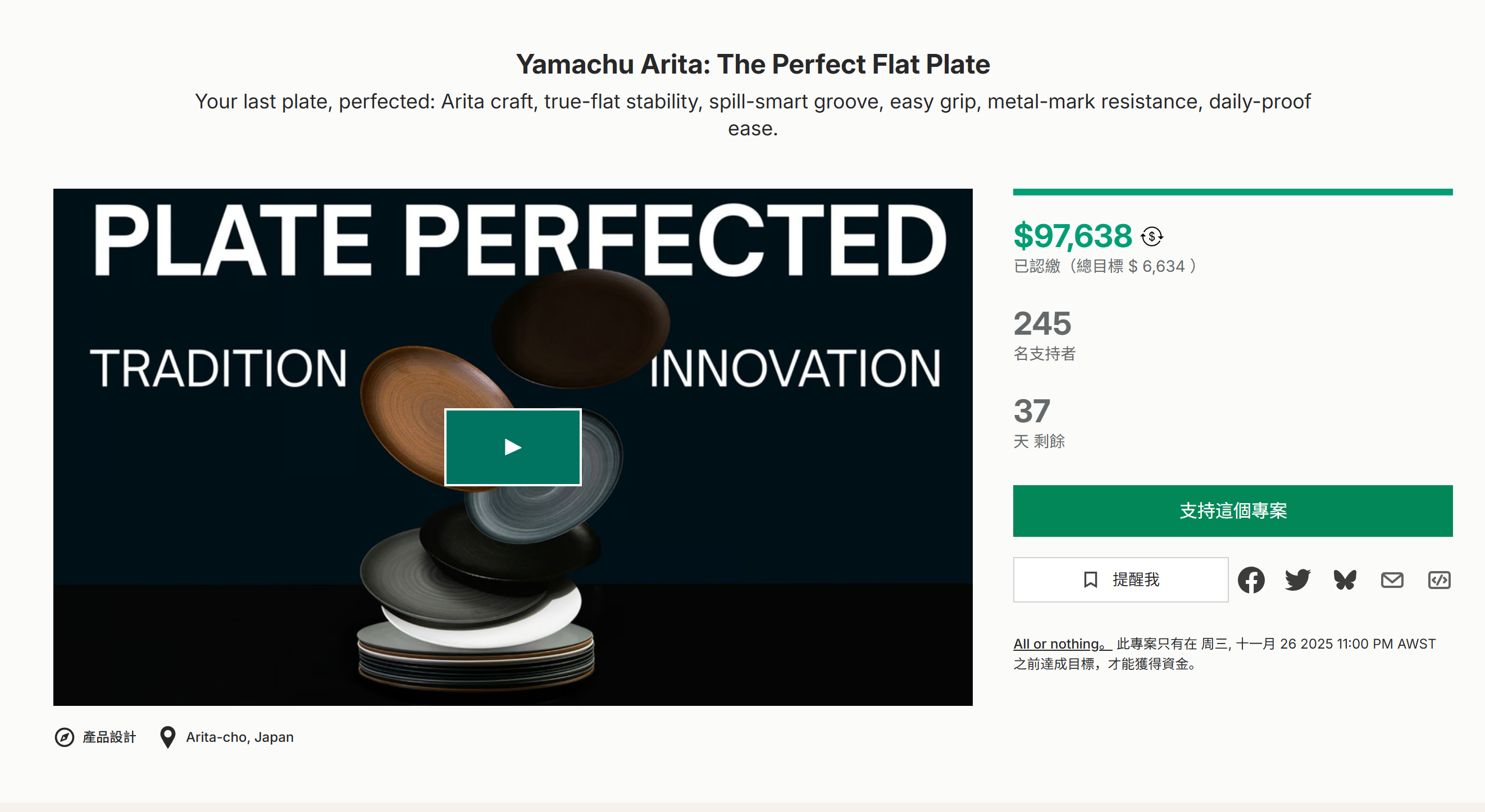Share this project on Facebook
Image resolution: width=1485 pixels, height=812 pixels.
tap(1251, 580)
